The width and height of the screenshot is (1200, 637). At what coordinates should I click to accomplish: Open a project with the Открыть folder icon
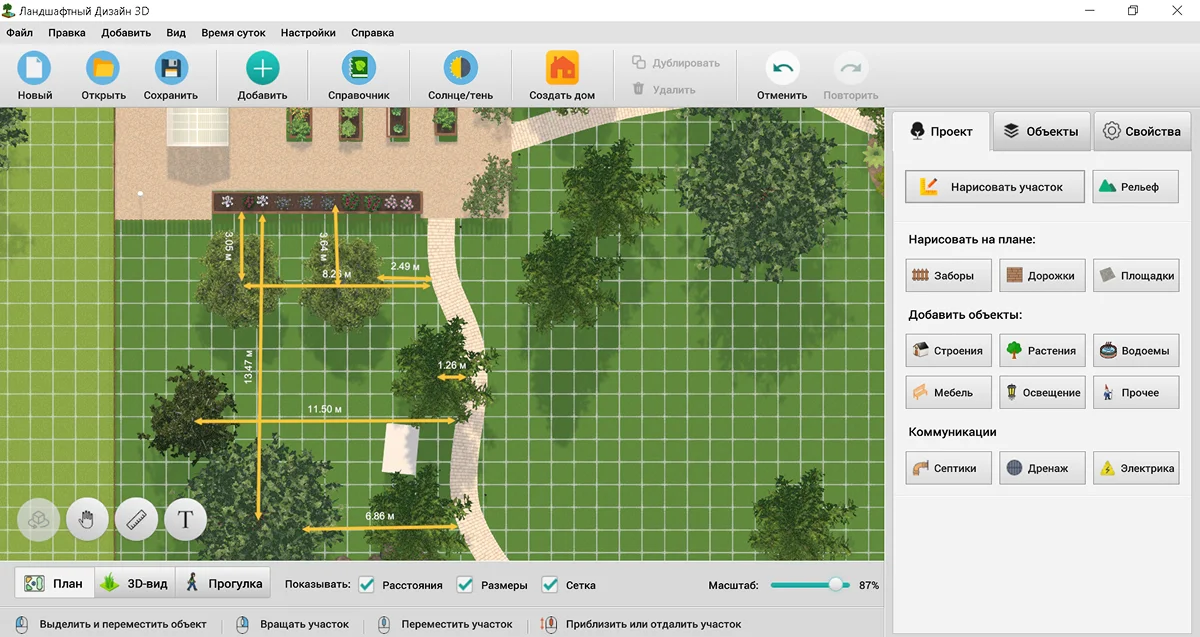(103, 69)
